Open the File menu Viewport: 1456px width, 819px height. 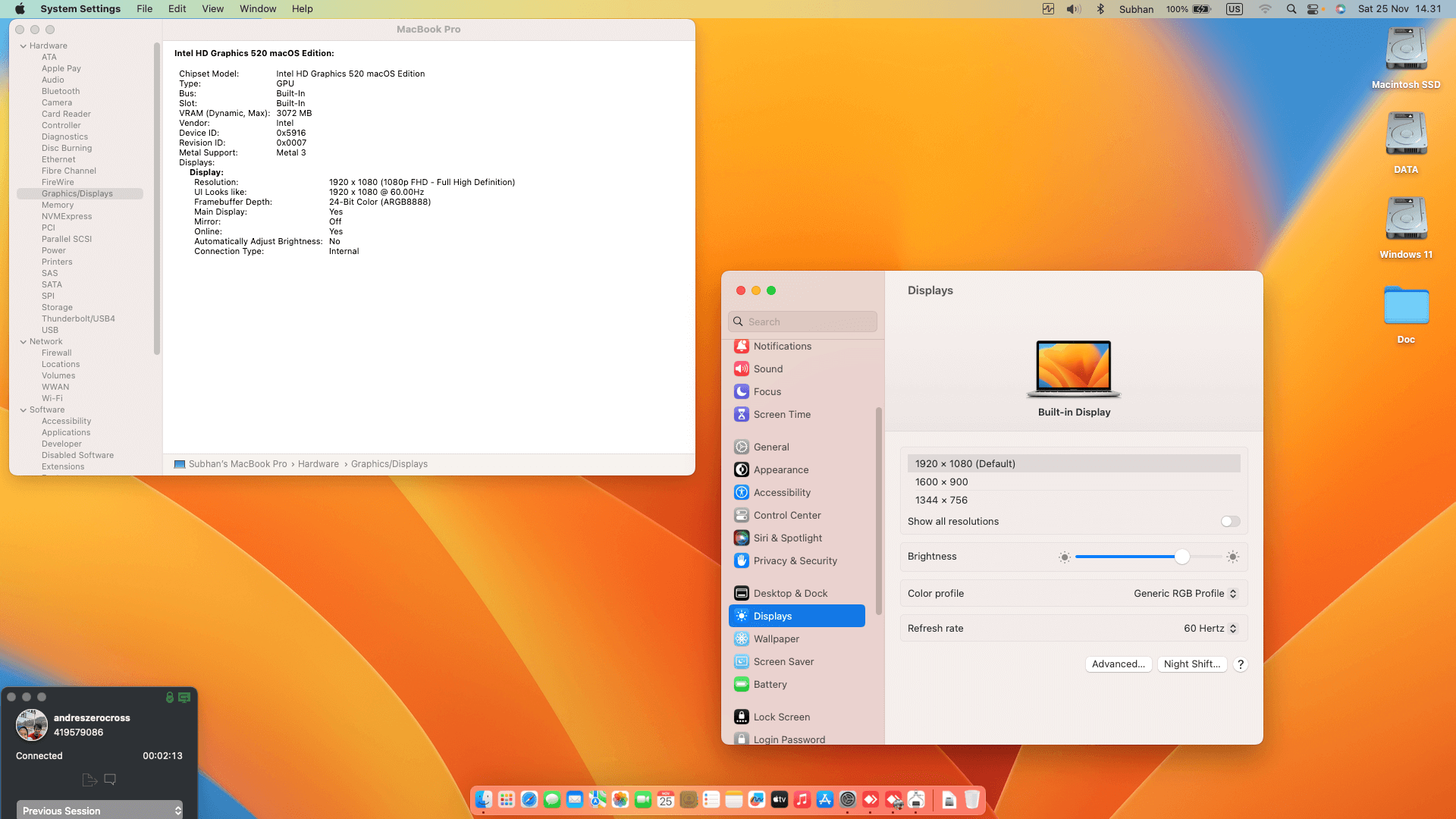[x=144, y=9]
